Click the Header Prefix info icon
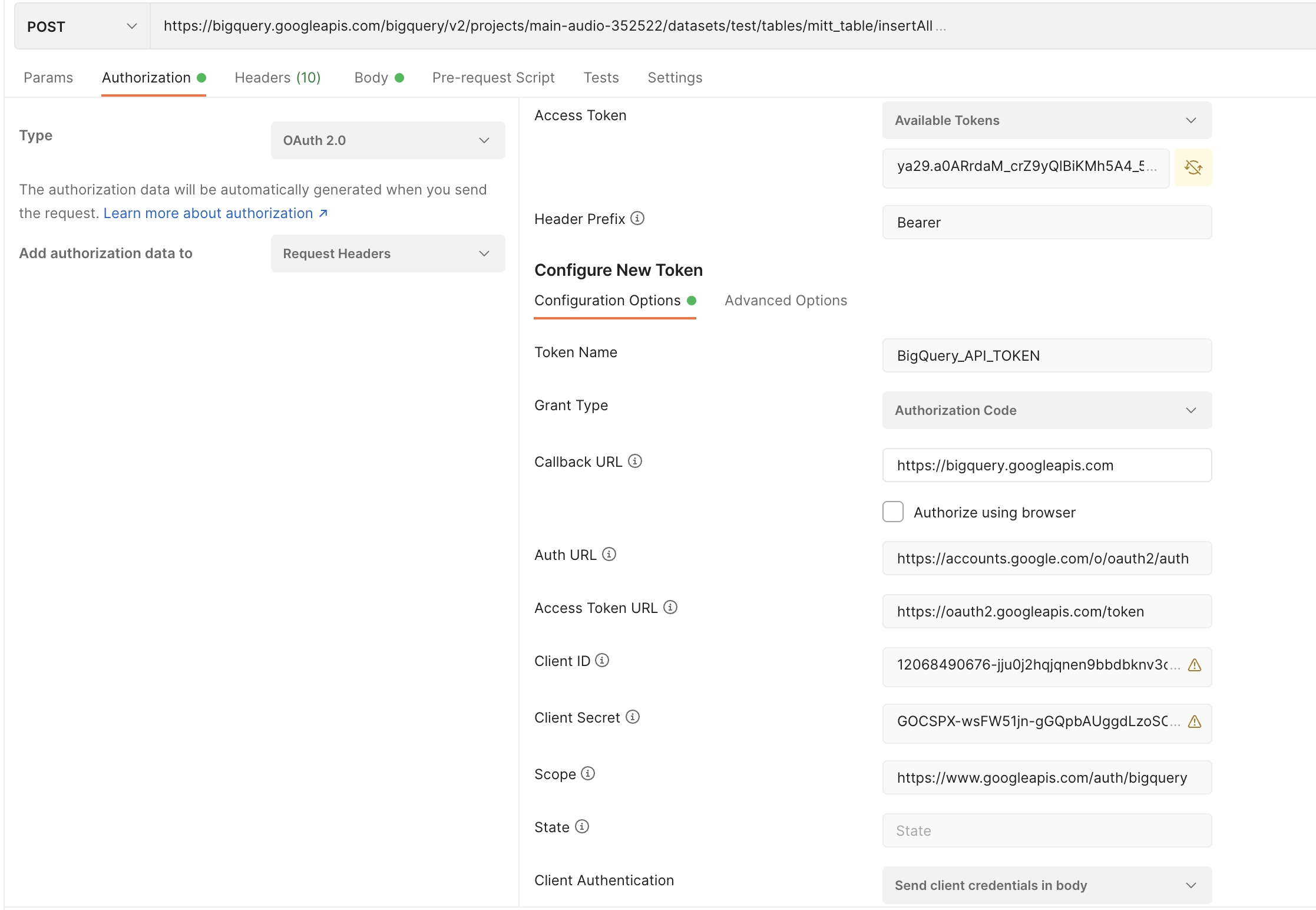The image size is (1316, 910). pyautogui.click(x=637, y=218)
